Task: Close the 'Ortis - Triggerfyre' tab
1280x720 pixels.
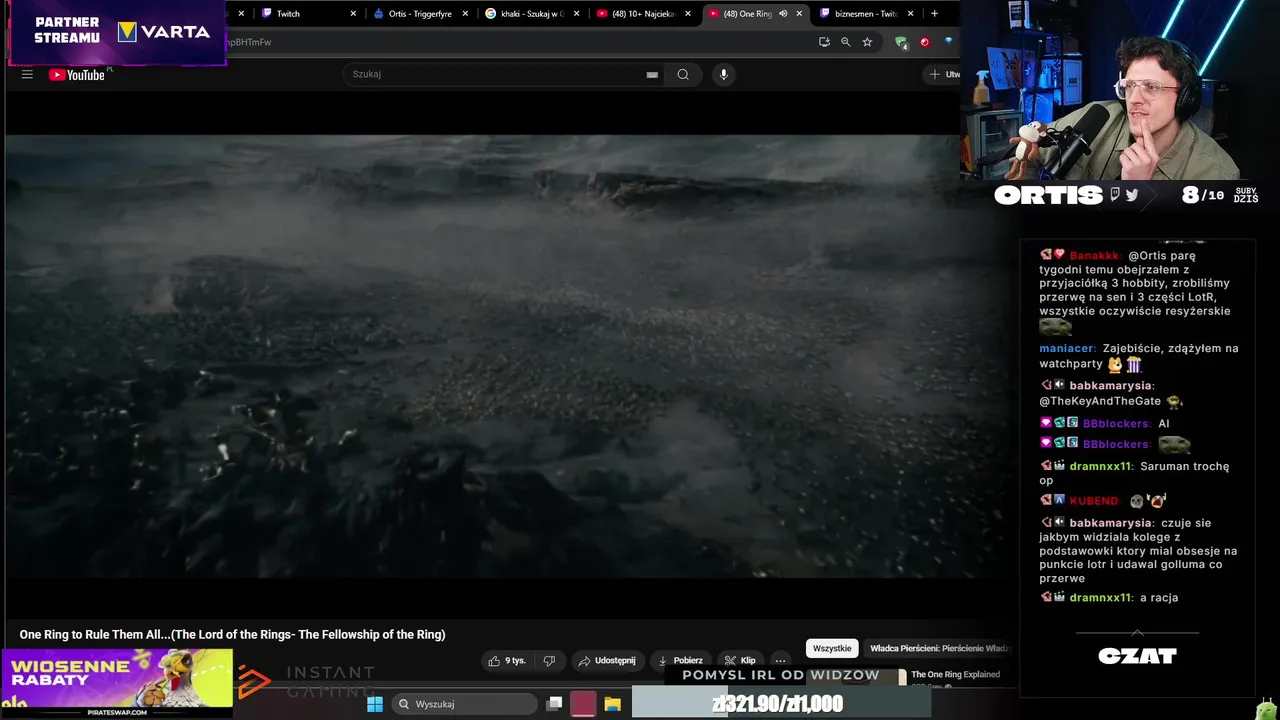Action: click(x=465, y=14)
